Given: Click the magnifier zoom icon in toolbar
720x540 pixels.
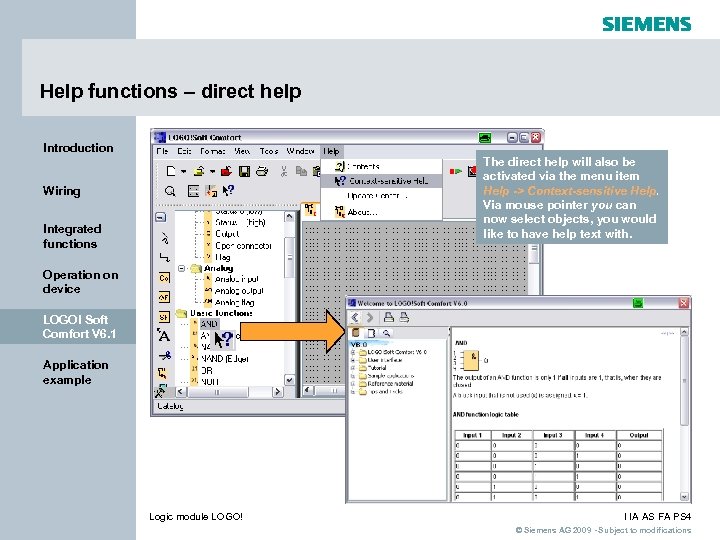Looking at the screenshot, I should click(170, 191).
